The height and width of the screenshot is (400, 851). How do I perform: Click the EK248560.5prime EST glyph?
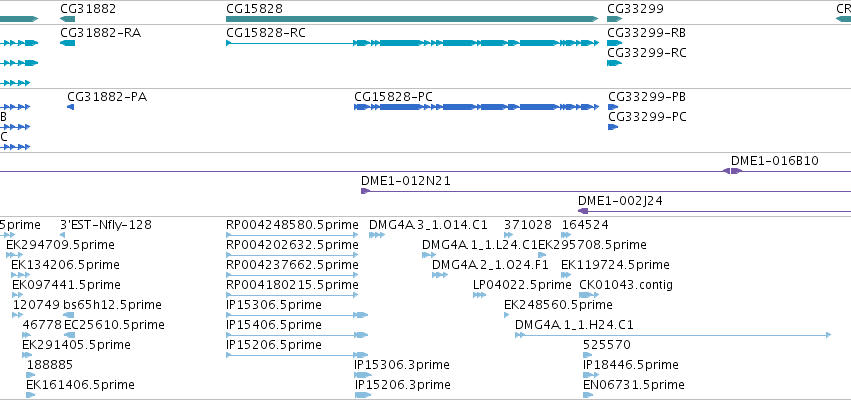(507, 315)
